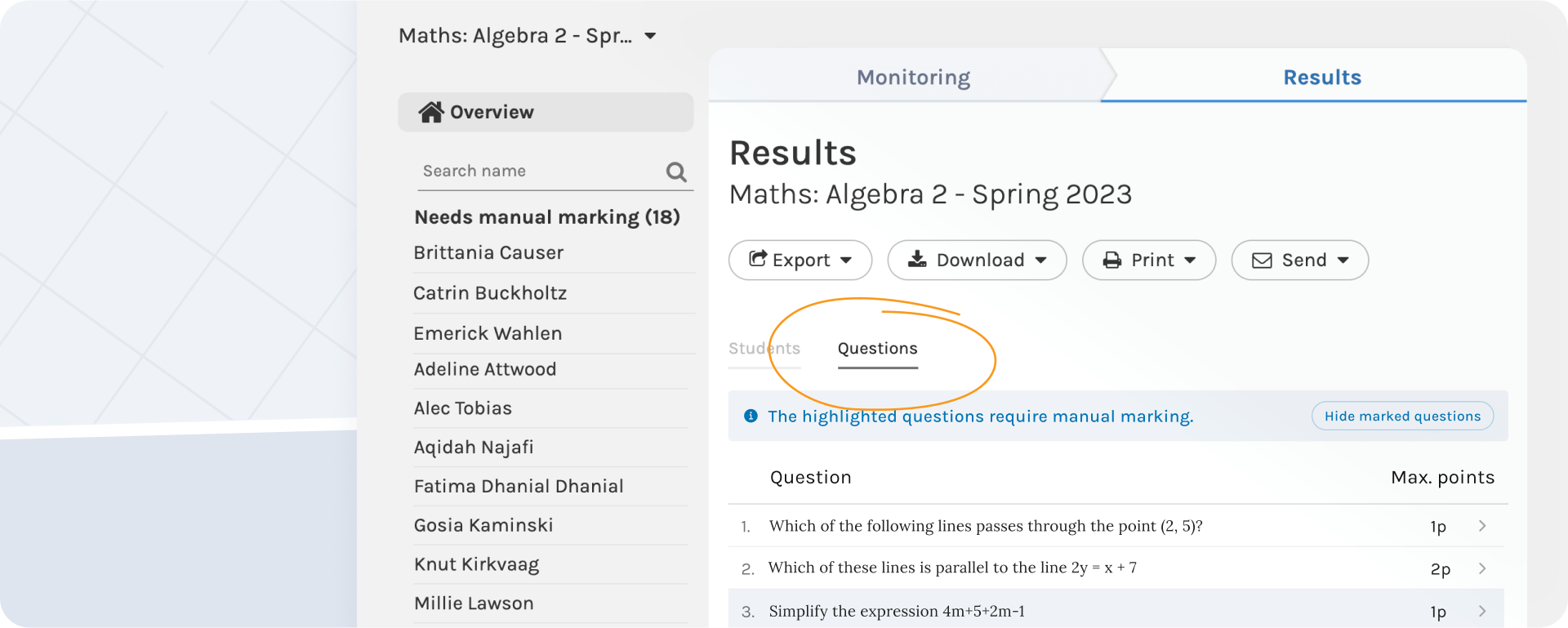
Task: Click Hide marked questions
Action: pos(1402,416)
